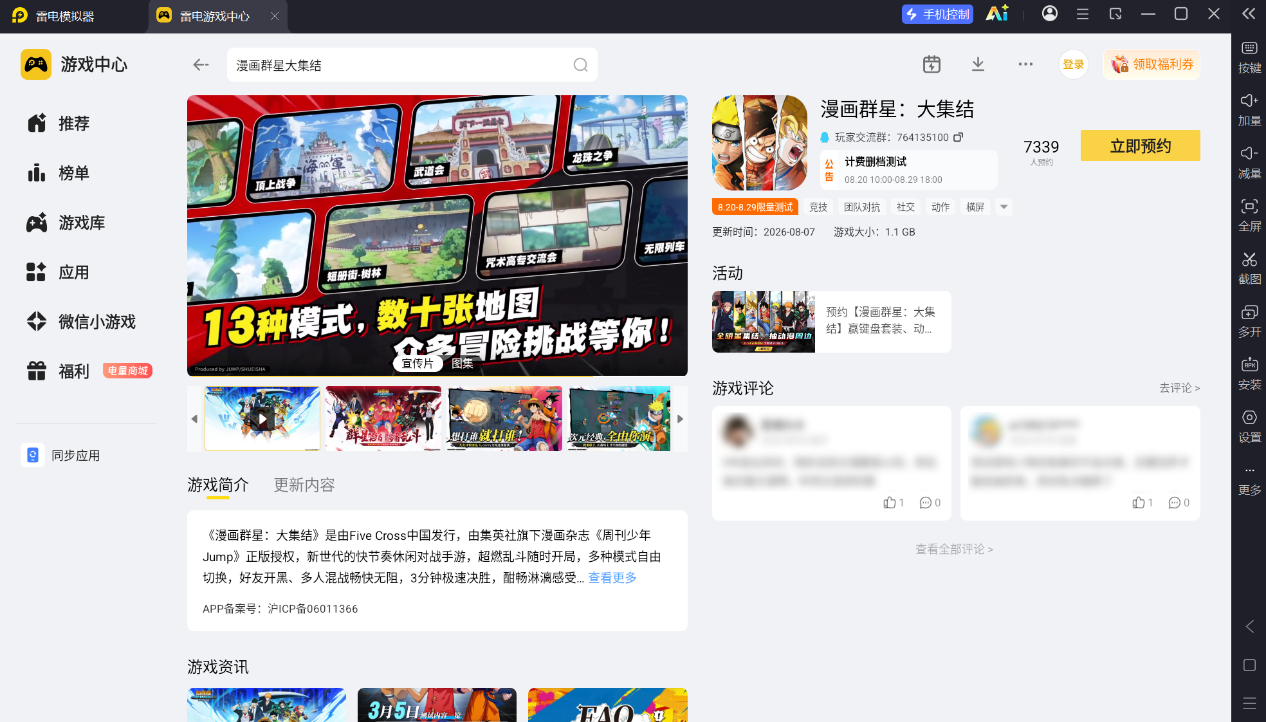Click the AI assistant icon in title bar
Screen dimensions: 1266x722
pyautogui.click(x=996, y=14)
